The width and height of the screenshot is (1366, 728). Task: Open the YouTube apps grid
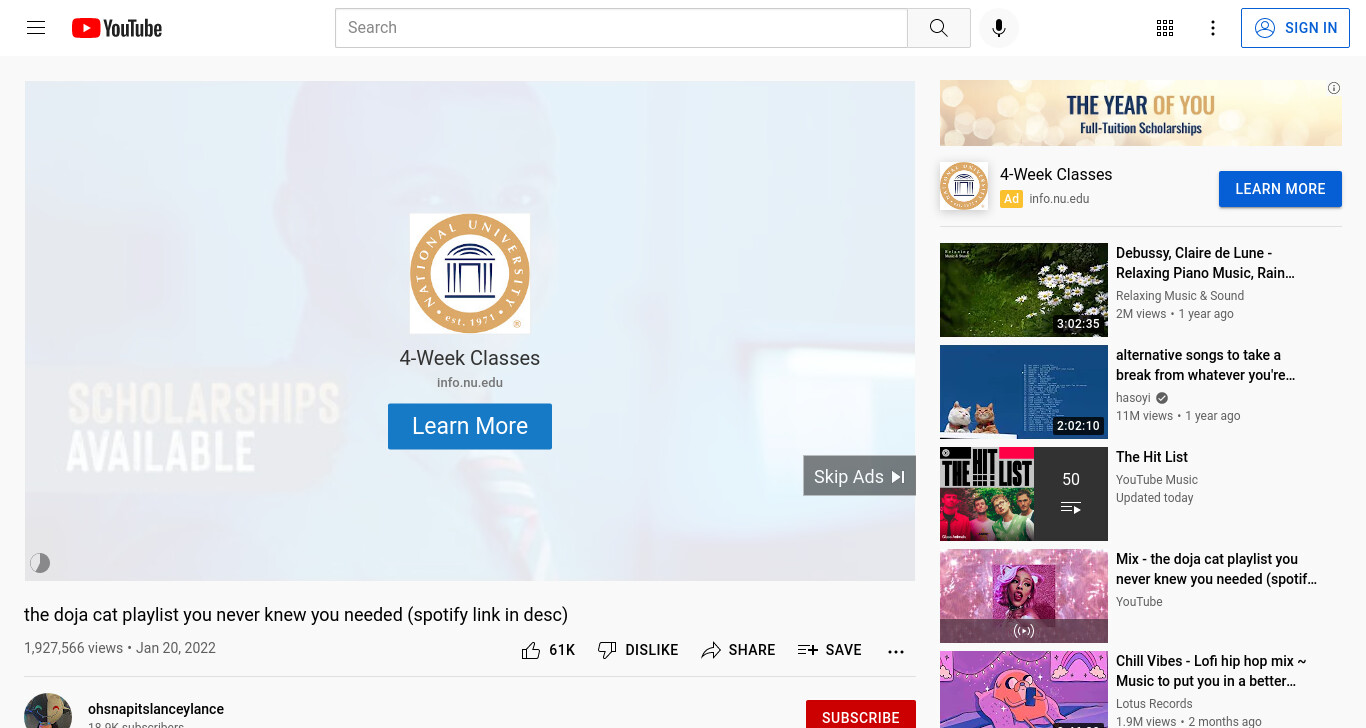[x=1165, y=28]
